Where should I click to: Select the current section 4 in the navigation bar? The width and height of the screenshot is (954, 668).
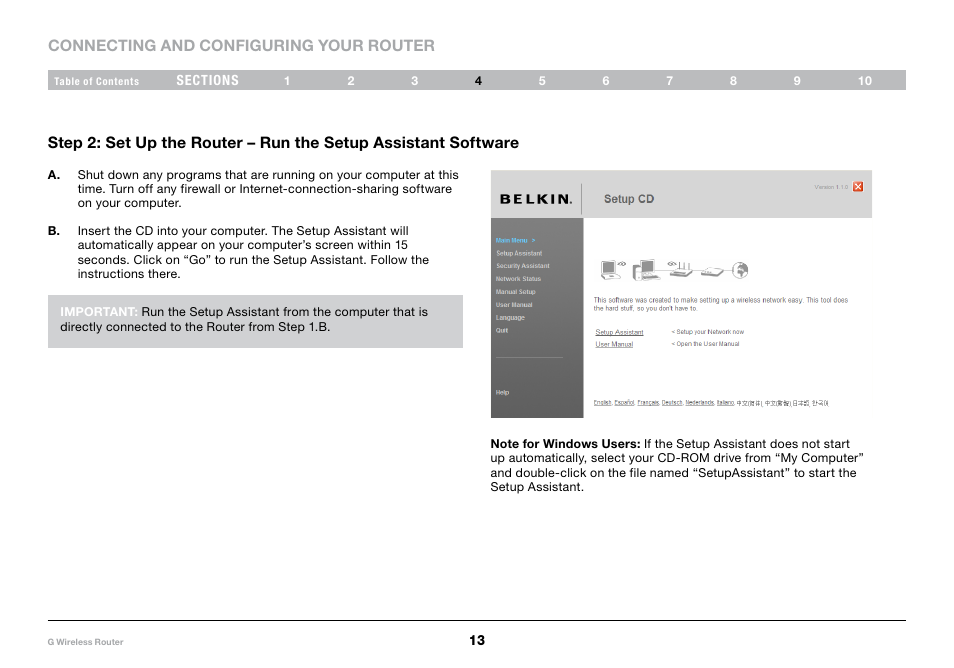478,81
